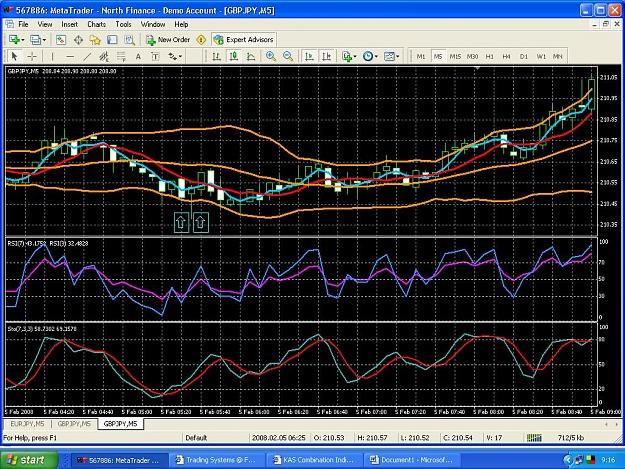Click the Periods clock icon
Viewport: 625px width, 469px height.
[x=368, y=56]
